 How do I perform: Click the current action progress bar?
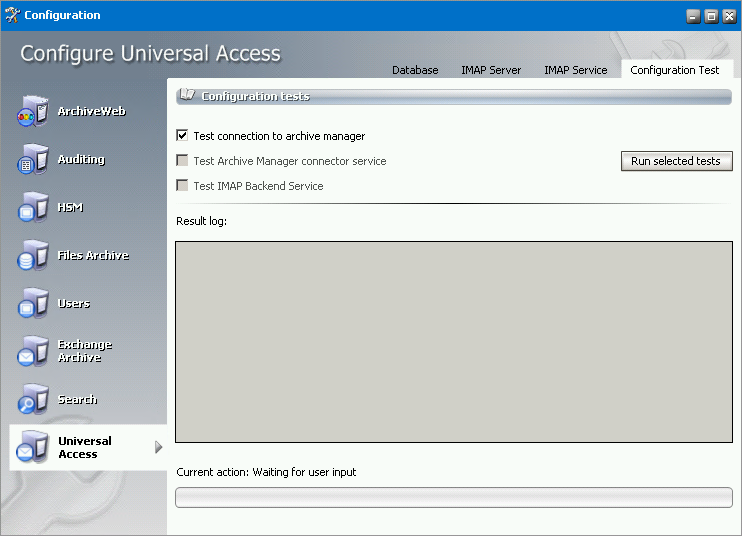click(454, 497)
